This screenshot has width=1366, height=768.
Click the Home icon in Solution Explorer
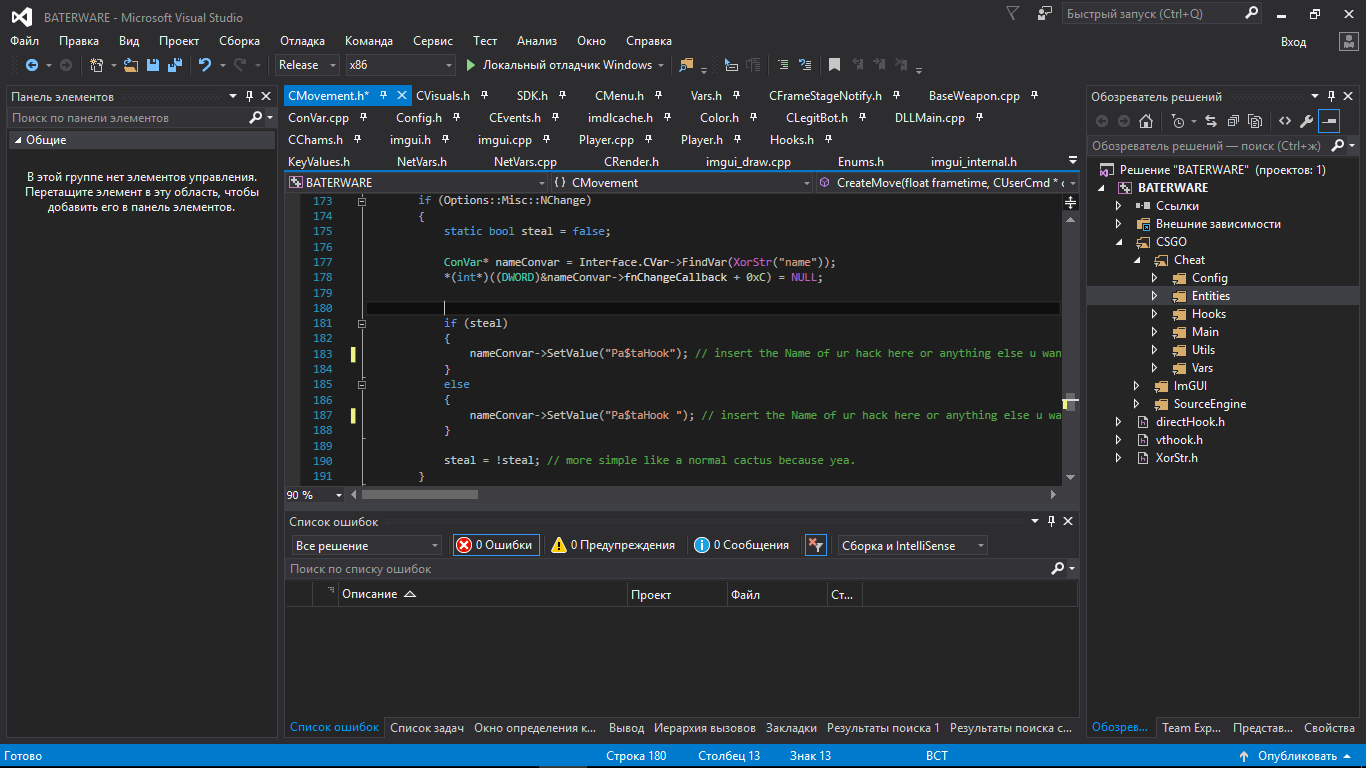point(1146,121)
